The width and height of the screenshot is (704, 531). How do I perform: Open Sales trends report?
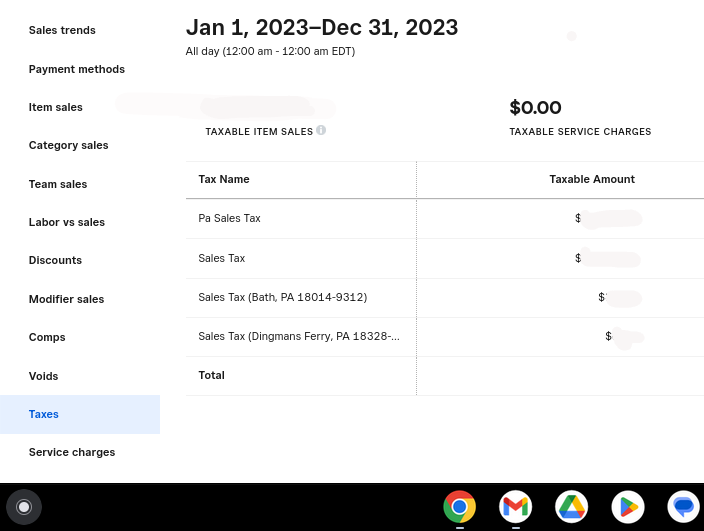click(62, 30)
